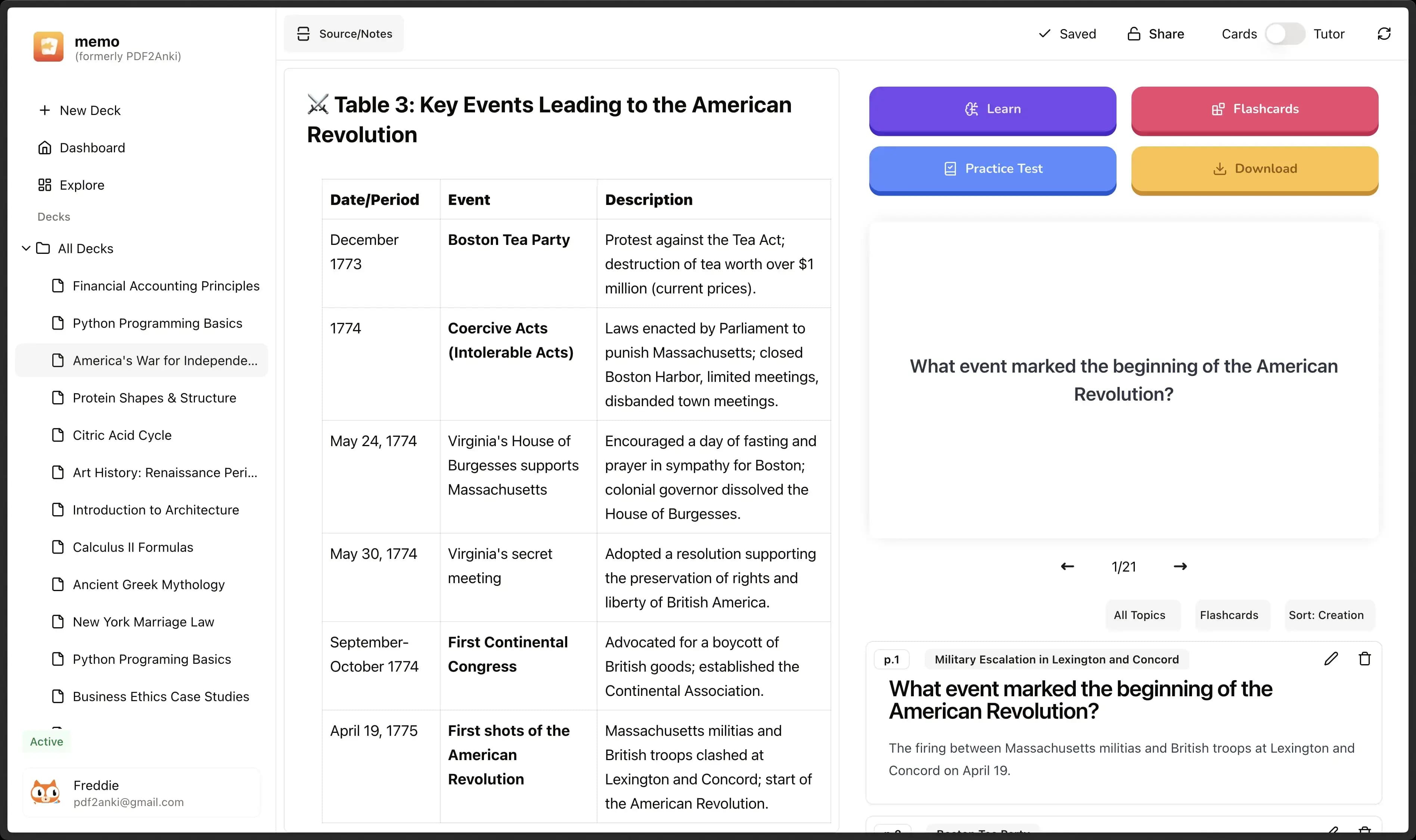This screenshot has width=1416, height=840.
Task: Click the edit pencil icon on flashcard
Action: click(x=1331, y=658)
